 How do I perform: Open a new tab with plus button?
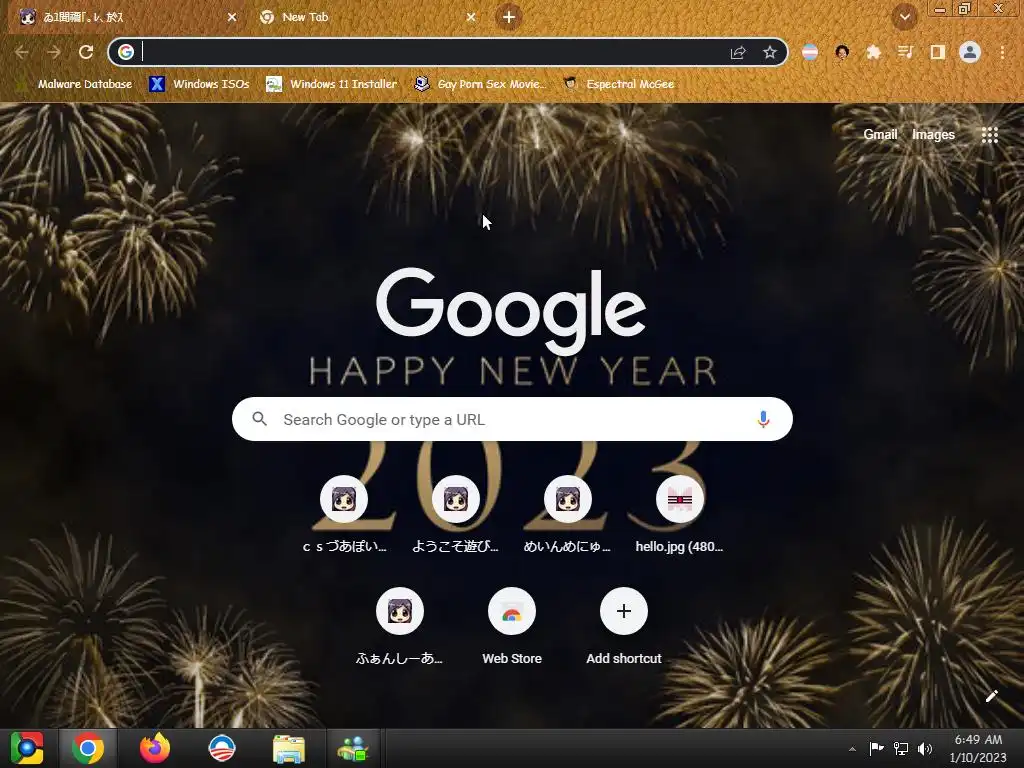pyautogui.click(x=509, y=17)
